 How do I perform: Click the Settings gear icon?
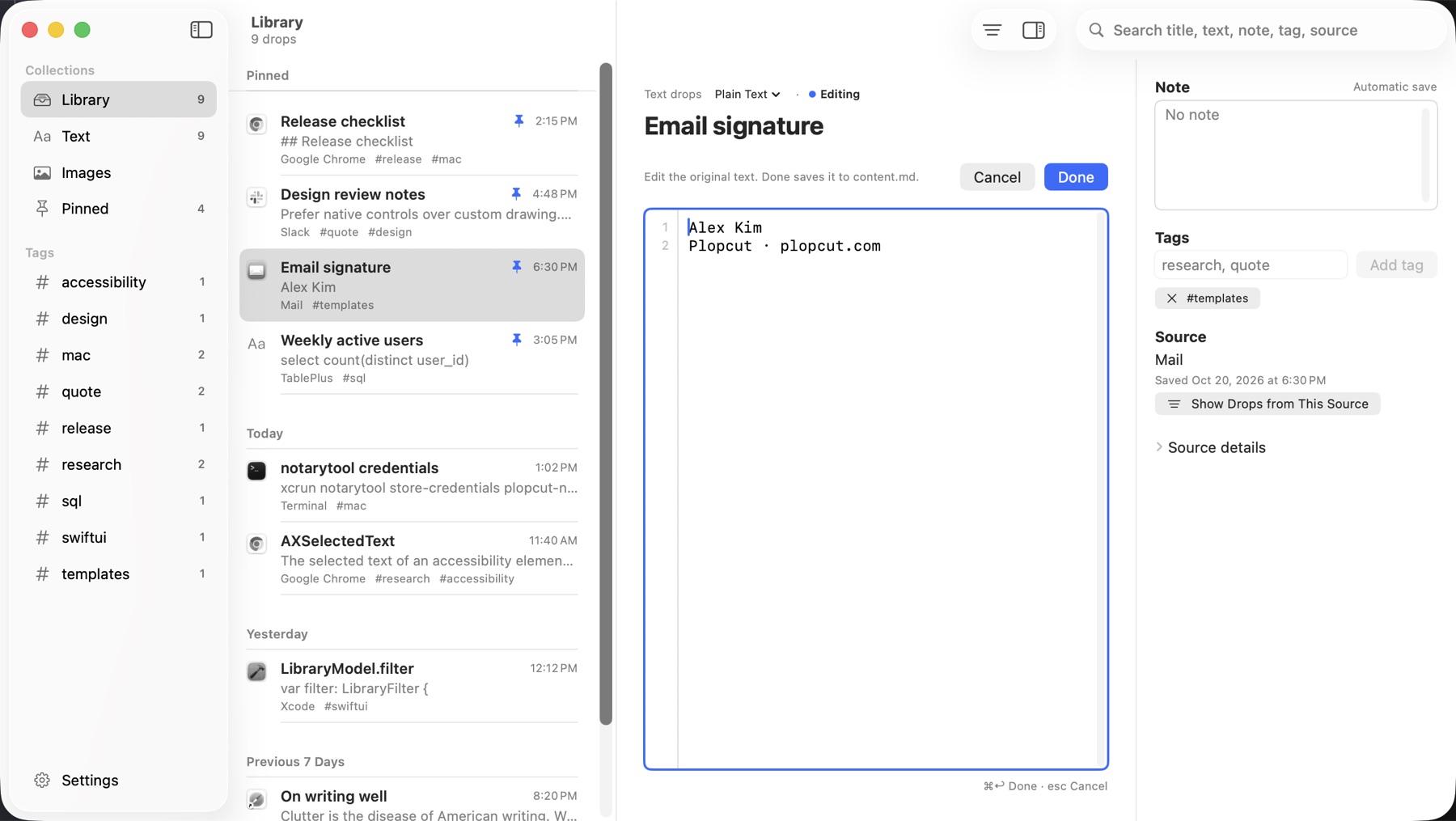42,780
